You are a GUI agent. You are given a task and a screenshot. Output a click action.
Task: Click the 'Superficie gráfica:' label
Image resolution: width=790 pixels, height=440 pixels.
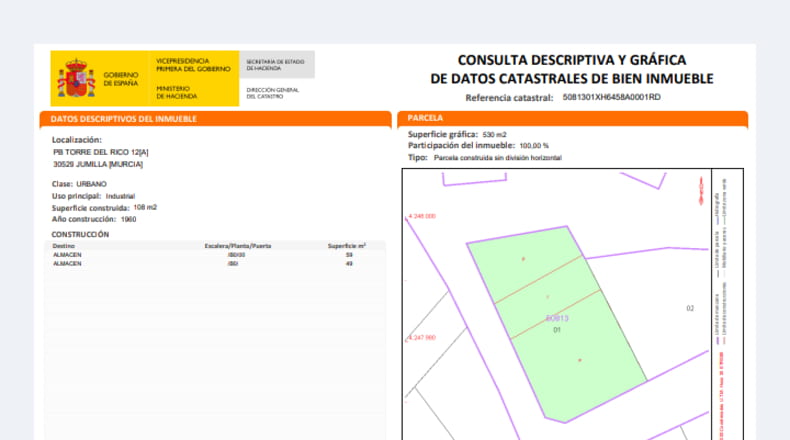443,134
